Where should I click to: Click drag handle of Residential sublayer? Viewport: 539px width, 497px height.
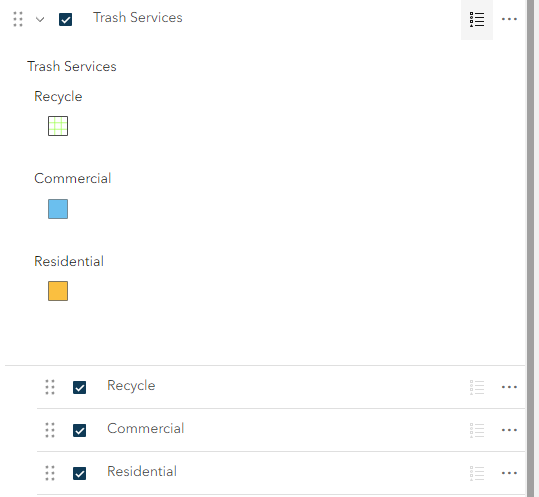(50, 473)
